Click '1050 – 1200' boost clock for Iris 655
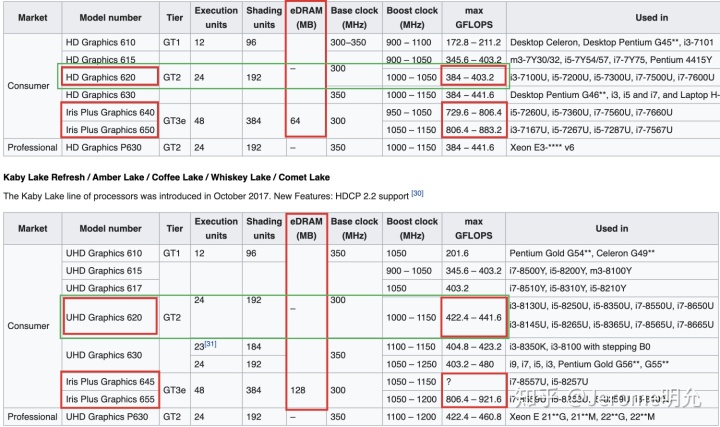720x427 pixels. 411,399
